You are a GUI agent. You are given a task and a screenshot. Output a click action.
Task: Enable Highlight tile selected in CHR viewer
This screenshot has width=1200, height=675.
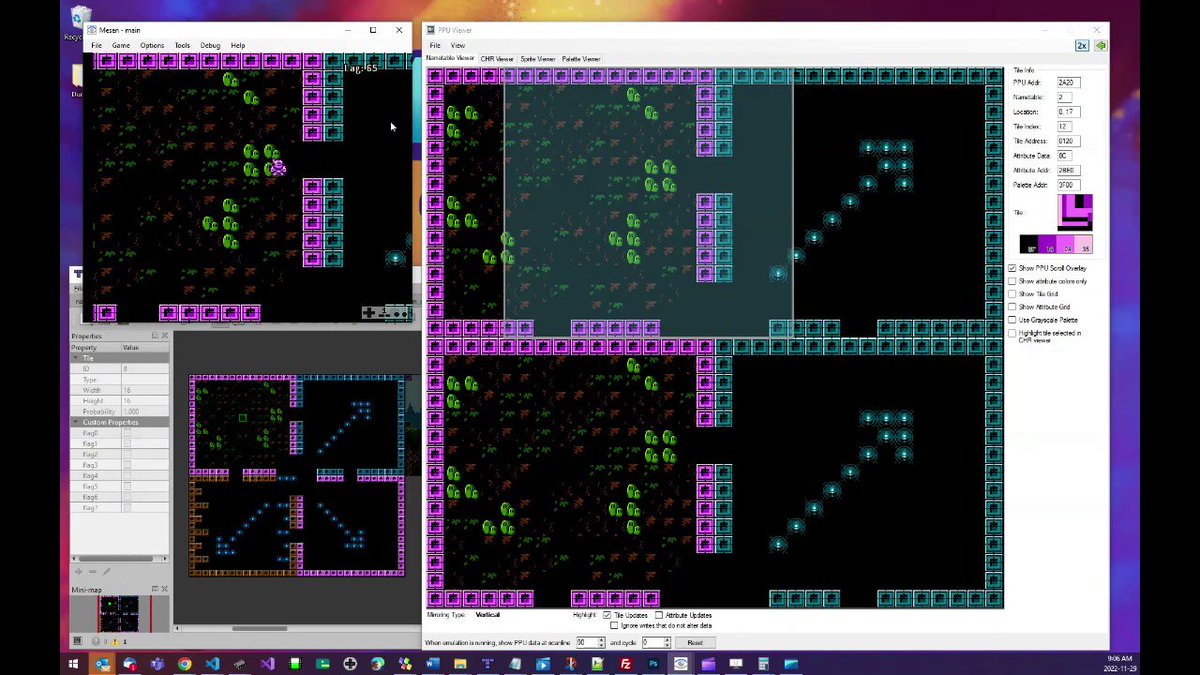[x=1012, y=333]
